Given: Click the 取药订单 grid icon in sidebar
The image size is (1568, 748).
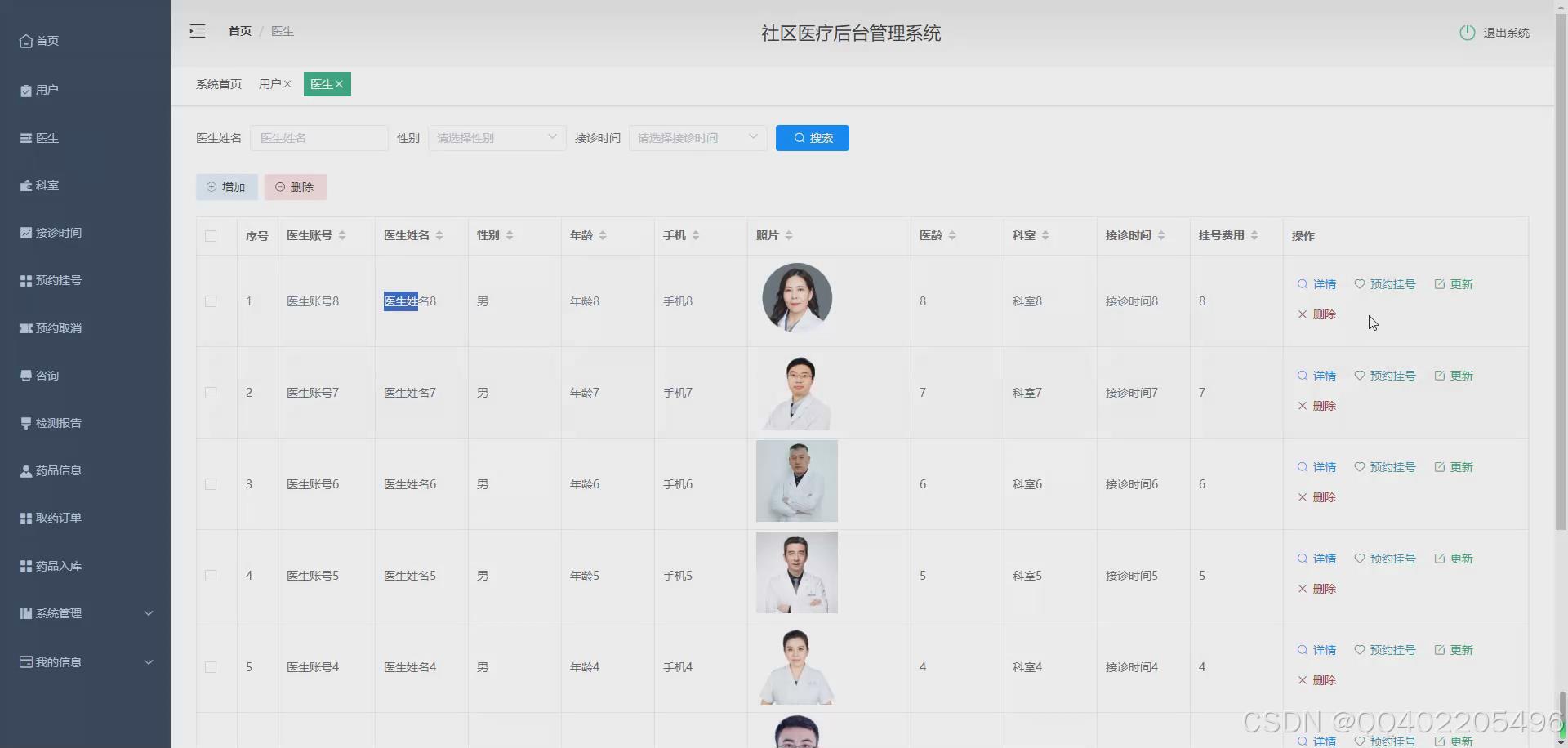Looking at the screenshot, I should click(x=26, y=518).
